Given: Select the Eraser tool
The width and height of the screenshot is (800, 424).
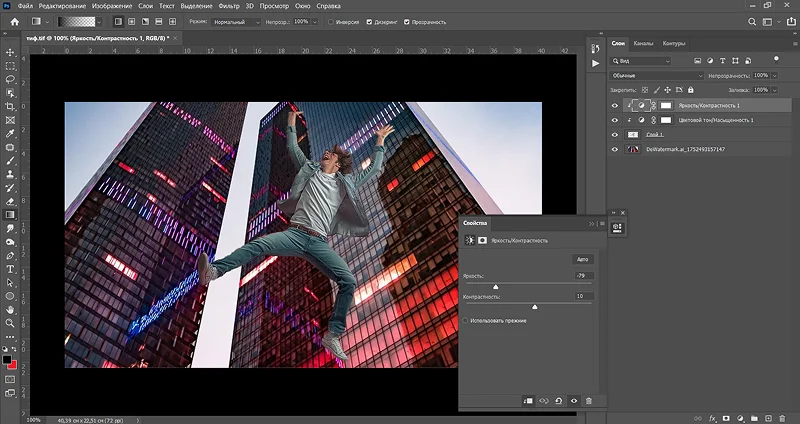Looking at the screenshot, I should pyautogui.click(x=10, y=202).
